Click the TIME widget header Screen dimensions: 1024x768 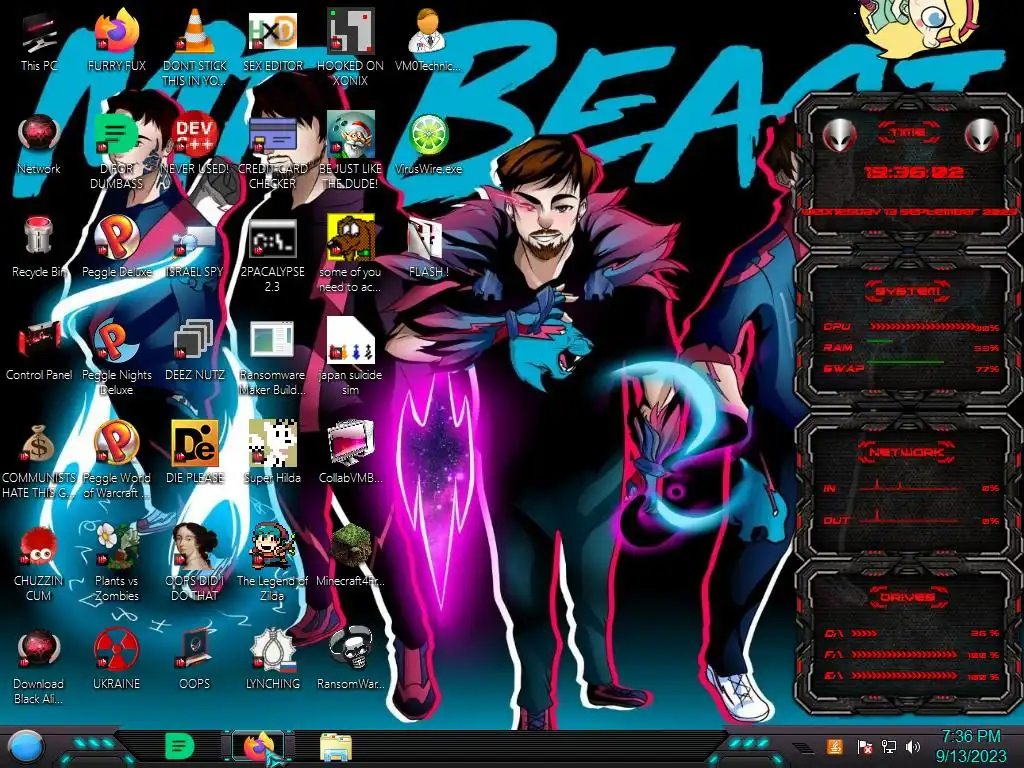[x=908, y=132]
